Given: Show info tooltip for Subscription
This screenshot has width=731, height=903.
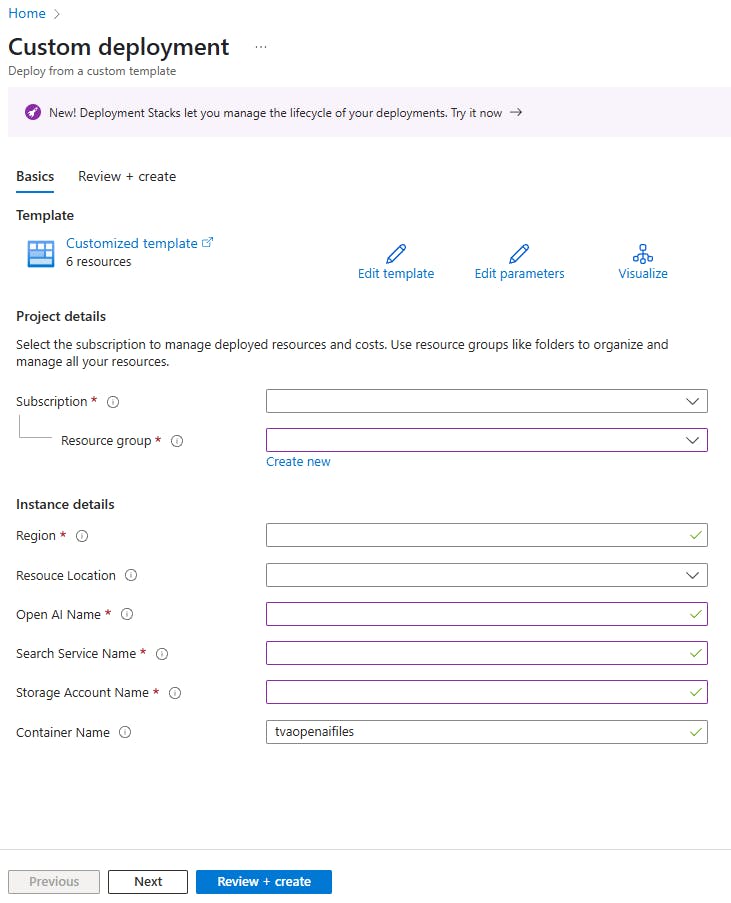Looking at the screenshot, I should pos(113,402).
